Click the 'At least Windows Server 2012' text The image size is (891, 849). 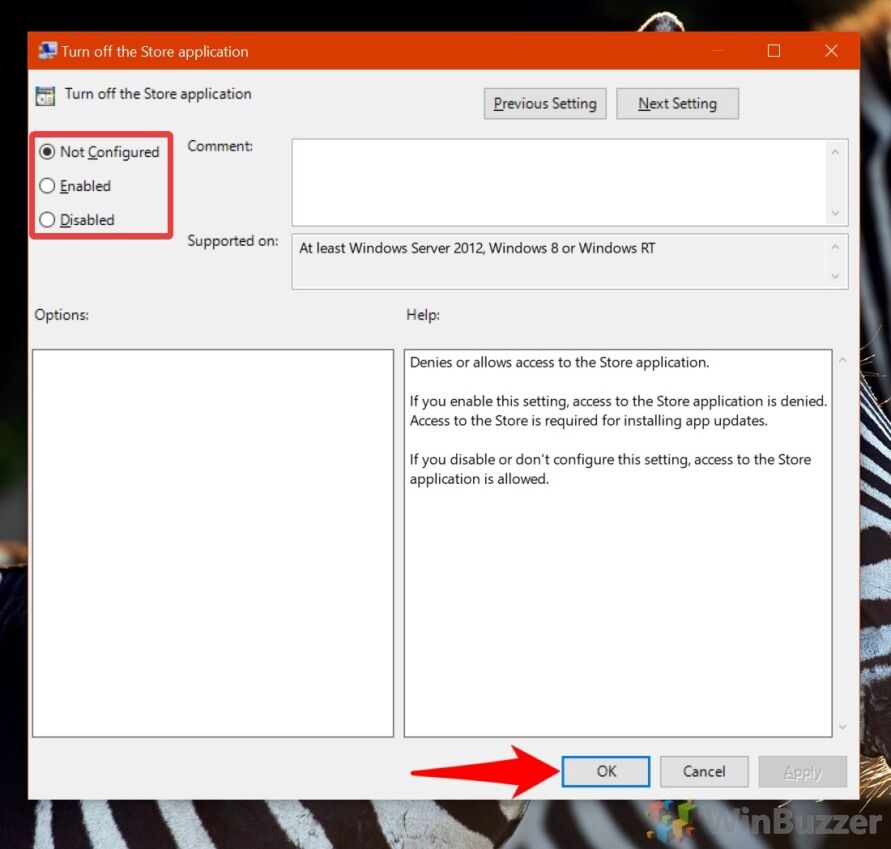[477, 248]
